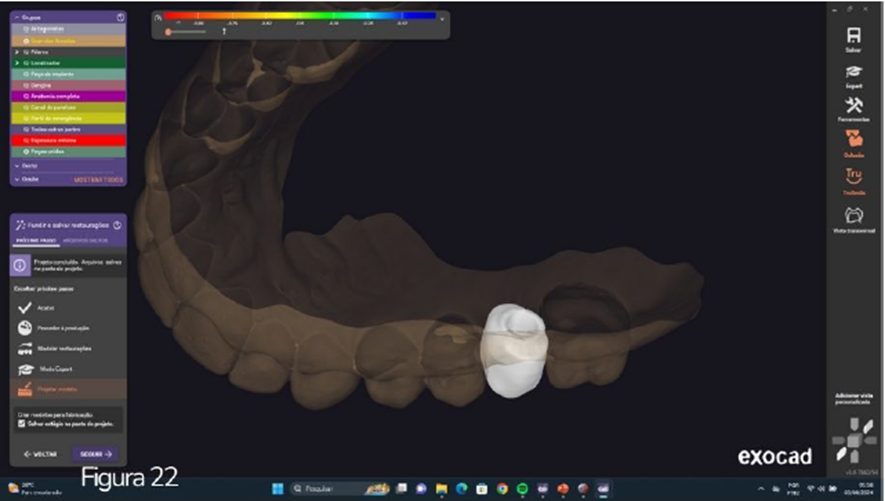Click the Salvar save icon
Viewport: 885px width, 501px height.
coord(853,38)
